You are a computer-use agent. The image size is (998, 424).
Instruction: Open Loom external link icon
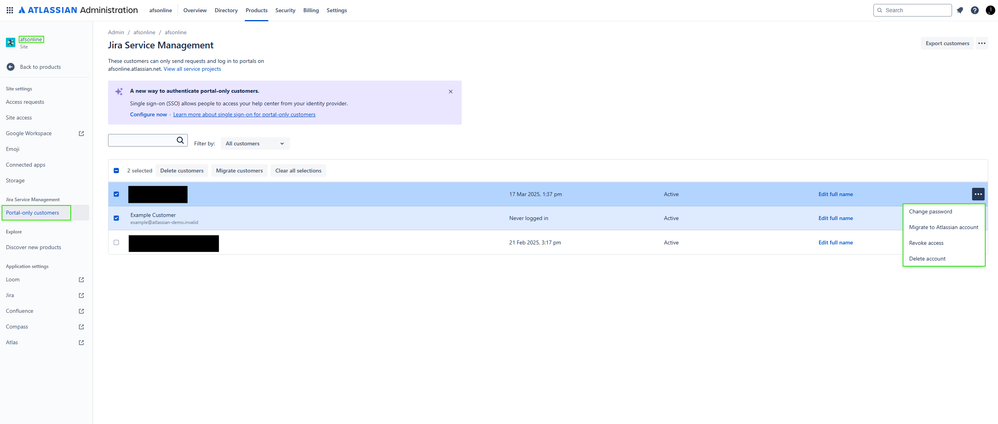81,279
